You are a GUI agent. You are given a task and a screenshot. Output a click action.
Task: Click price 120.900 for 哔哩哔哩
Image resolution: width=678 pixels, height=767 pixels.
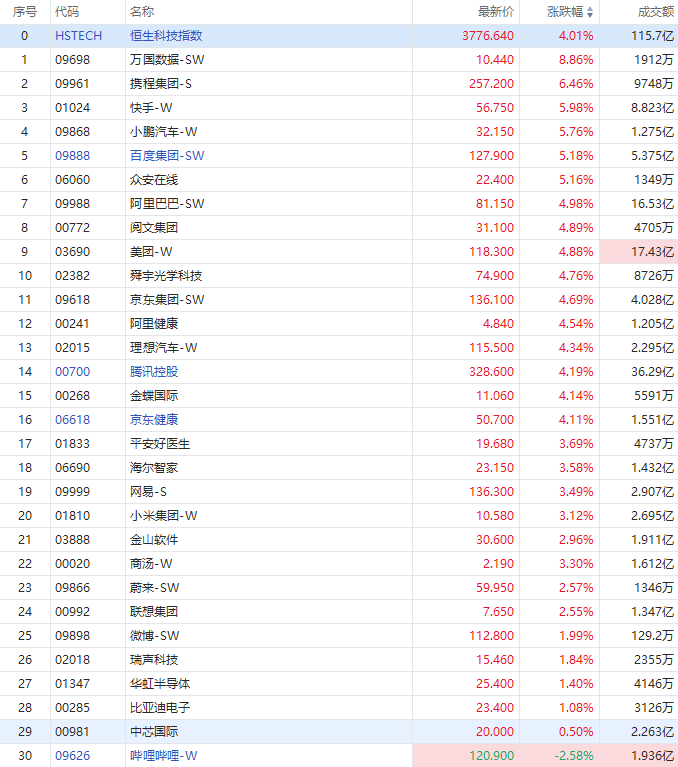point(492,756)
